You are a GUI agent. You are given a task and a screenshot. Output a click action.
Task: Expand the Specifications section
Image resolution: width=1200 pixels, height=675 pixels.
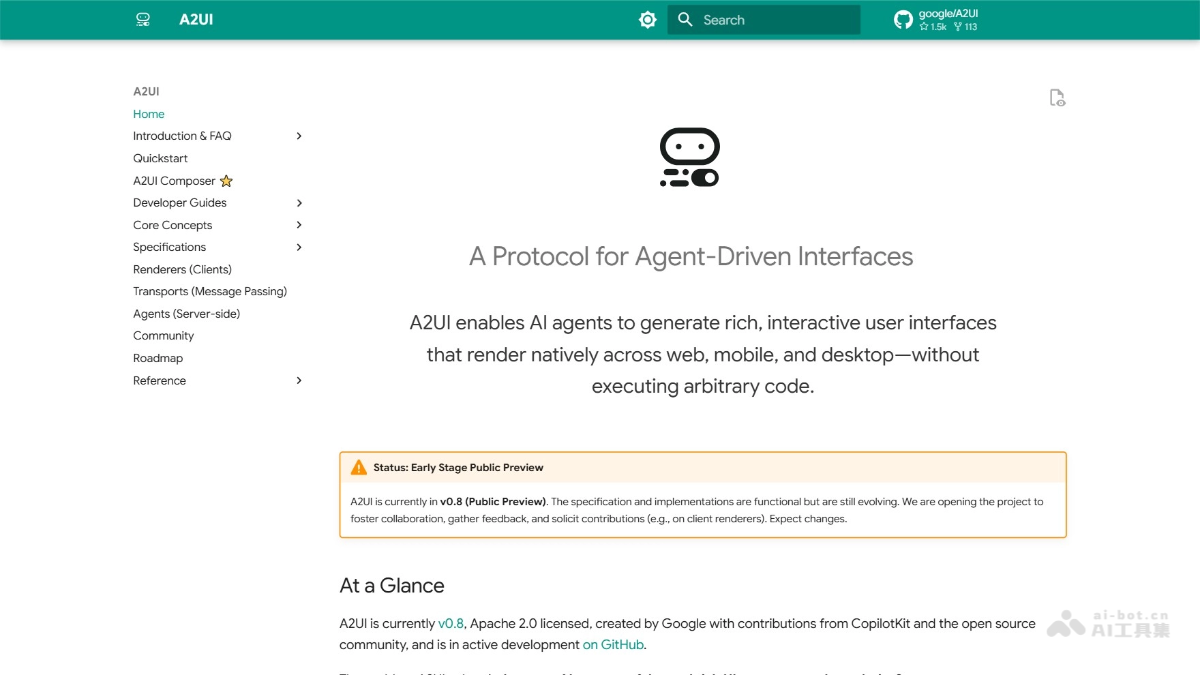point(299,246)
